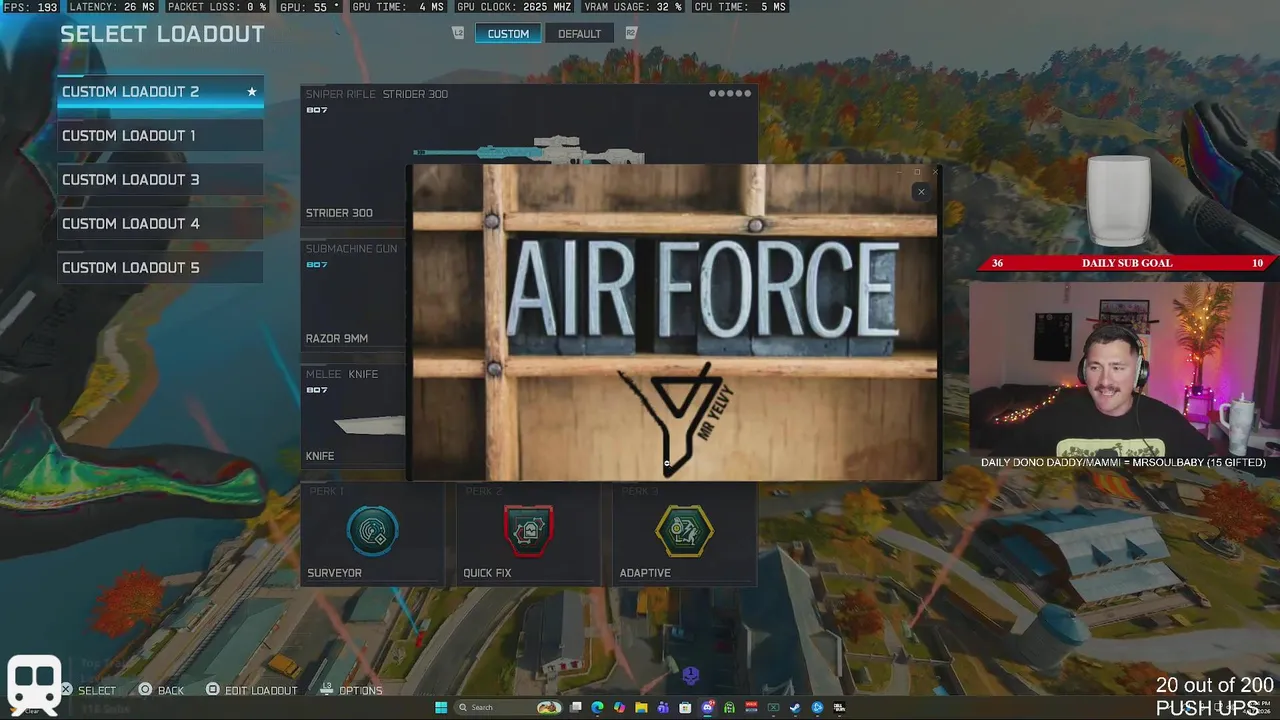Screen dimensions: 1280x720
Task: Open File Explorer from the taskbar
Action: (x=641, y=708)
